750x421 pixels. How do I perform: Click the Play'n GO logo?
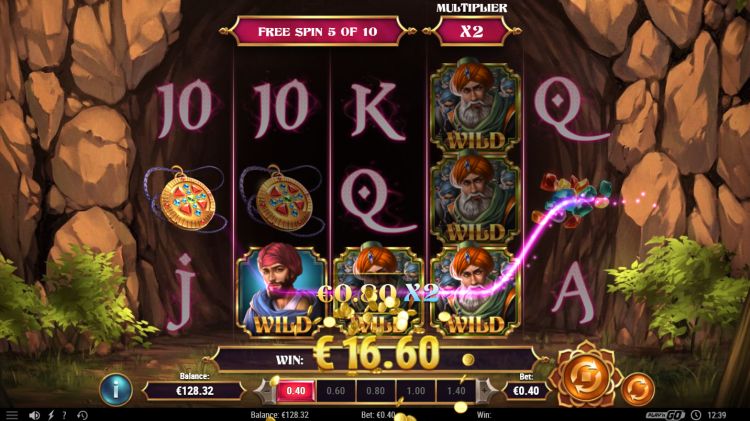665,415
